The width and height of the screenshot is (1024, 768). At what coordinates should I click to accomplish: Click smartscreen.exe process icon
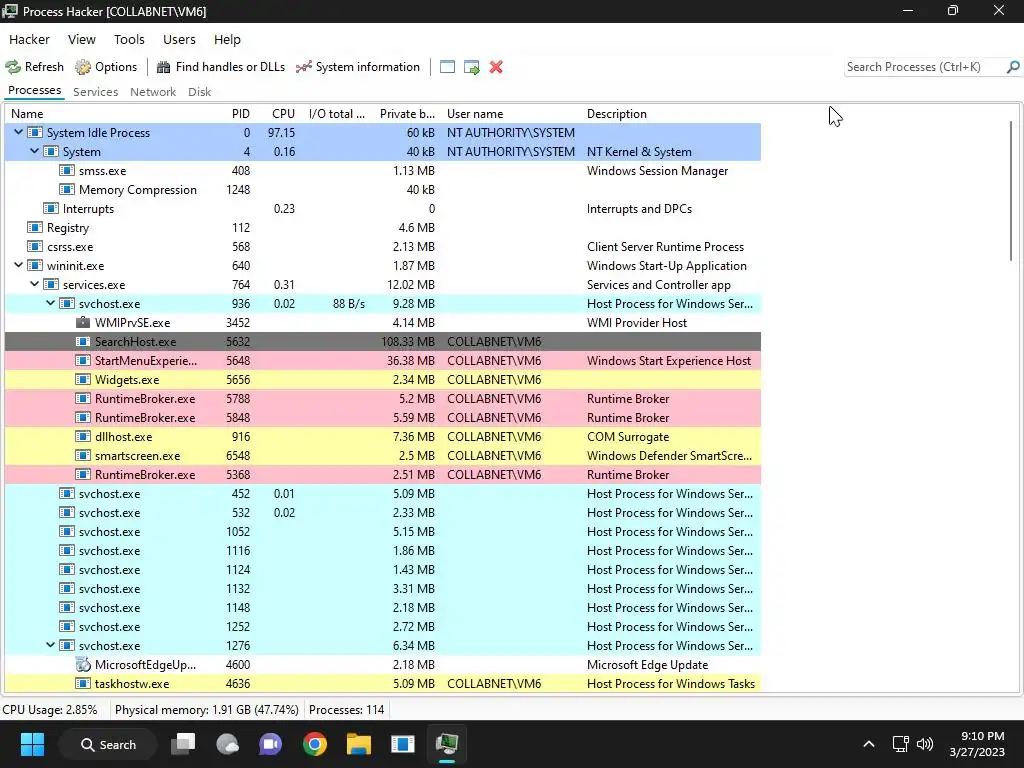pos(83,456)
